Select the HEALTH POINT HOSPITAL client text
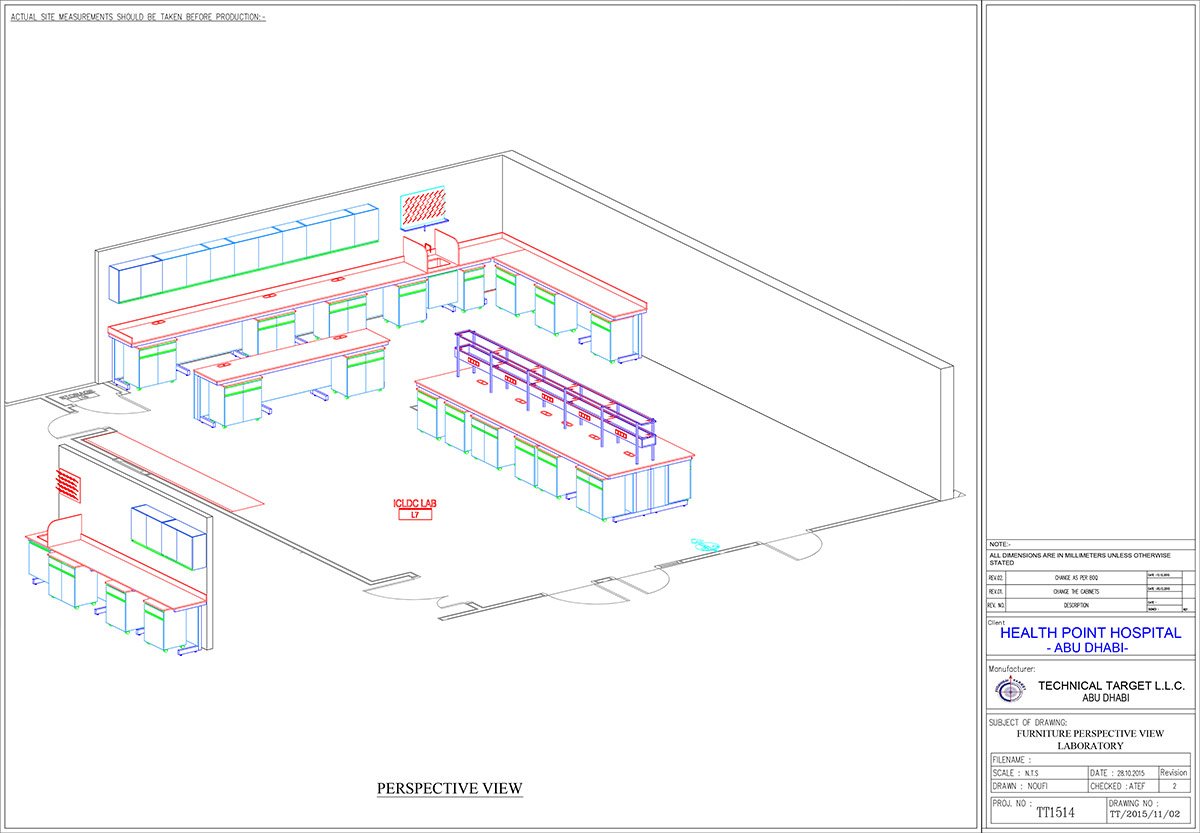 (x=1090, y=633)
